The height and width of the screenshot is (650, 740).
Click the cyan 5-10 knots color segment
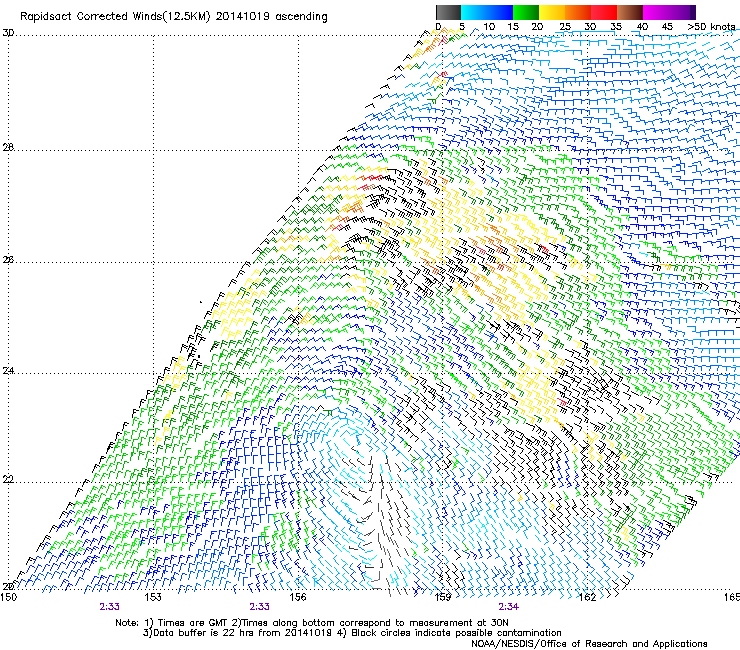(x=474, y=12)
